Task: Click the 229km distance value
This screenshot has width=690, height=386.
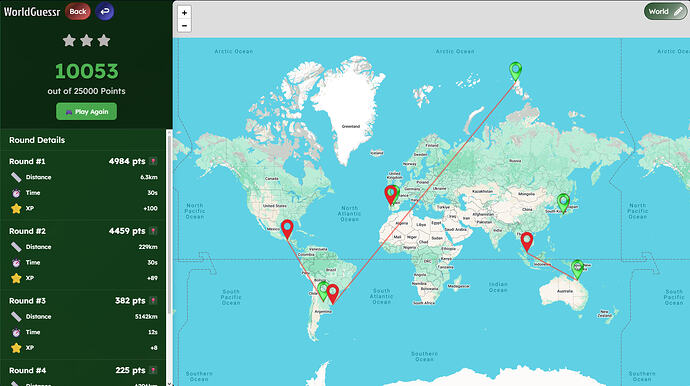Action: pyautogui.click(x=148, y=247)
